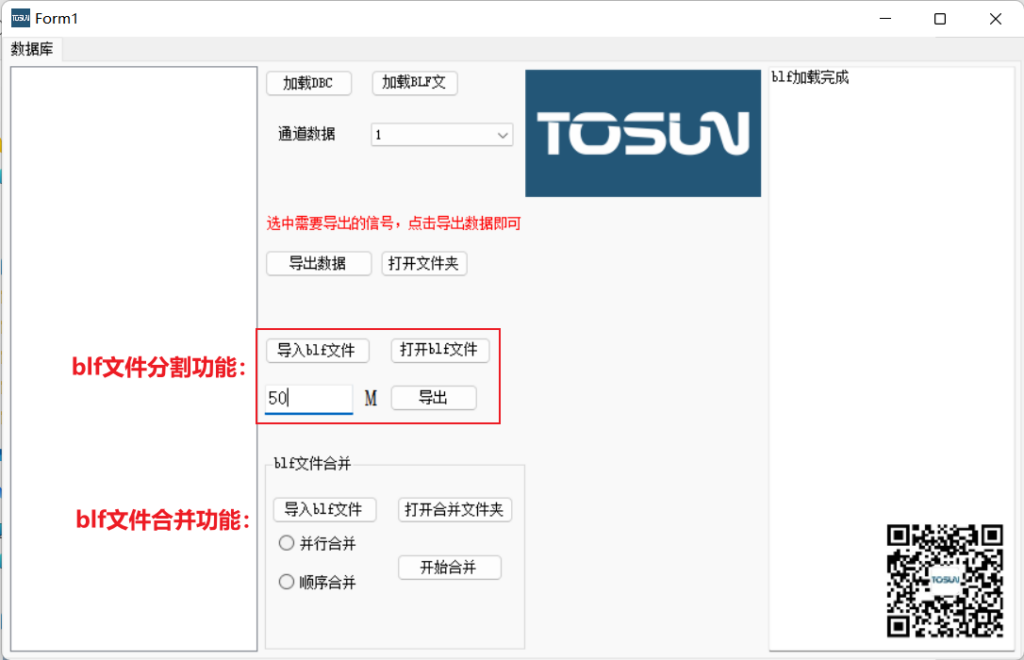Image resolution: width=1024 pixels, height=660 pixels.
Task: Click the QR code image
Action: pyautogui.click(x=944, y=580)
